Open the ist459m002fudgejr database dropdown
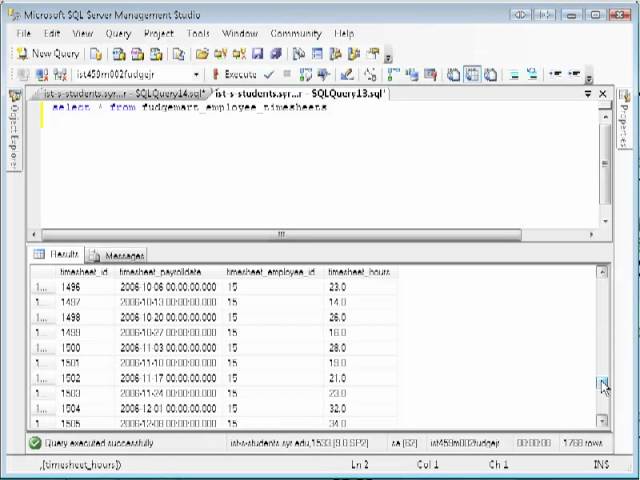Image resolution: width=640 pixels, height=480 pixels. 196,75
